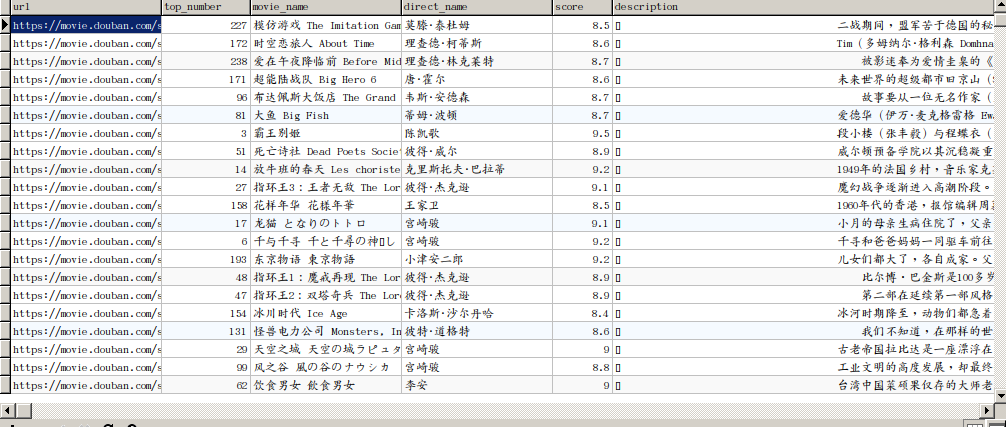
Task: Select director cell 王家卫
Action: [477, 205]
